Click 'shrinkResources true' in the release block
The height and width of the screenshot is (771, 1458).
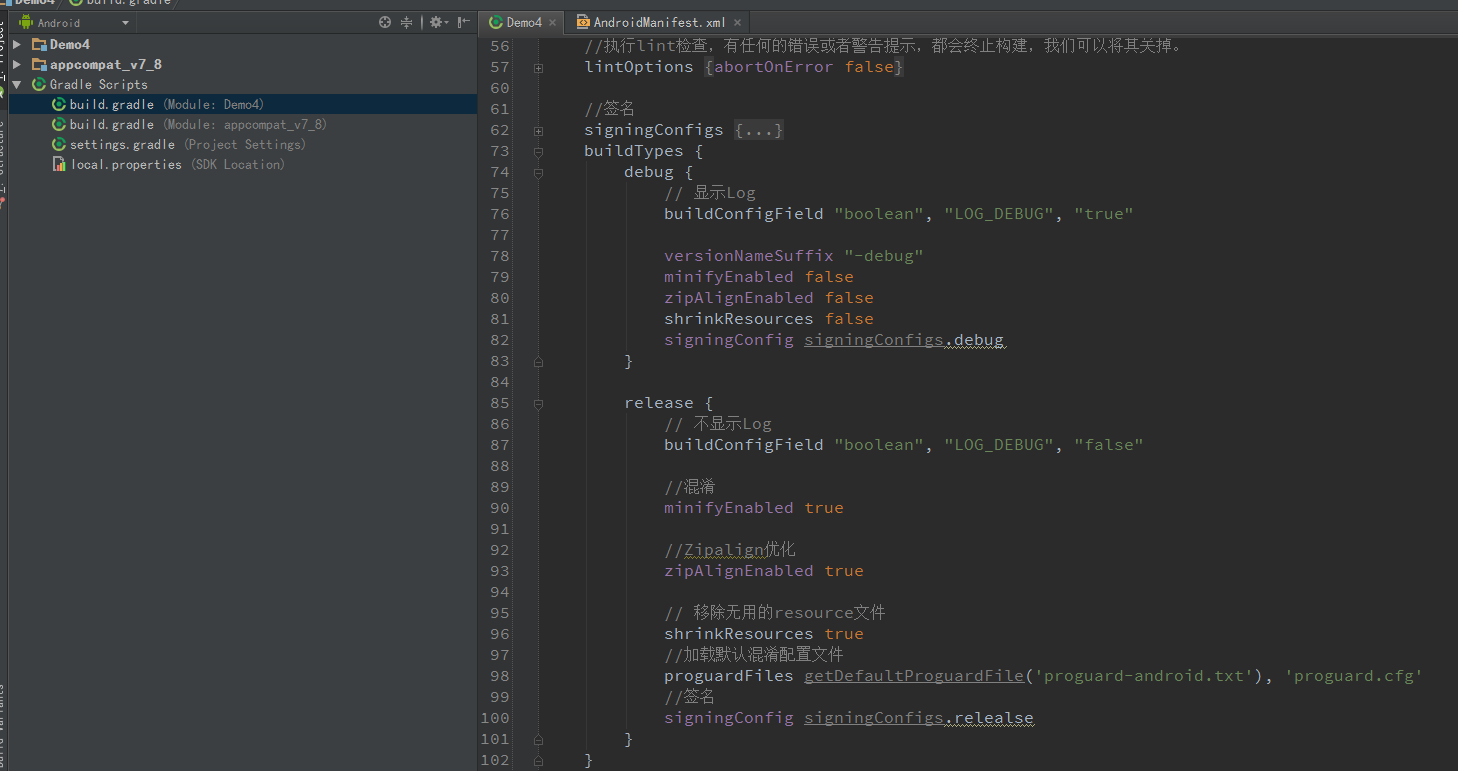pos(764,634)
